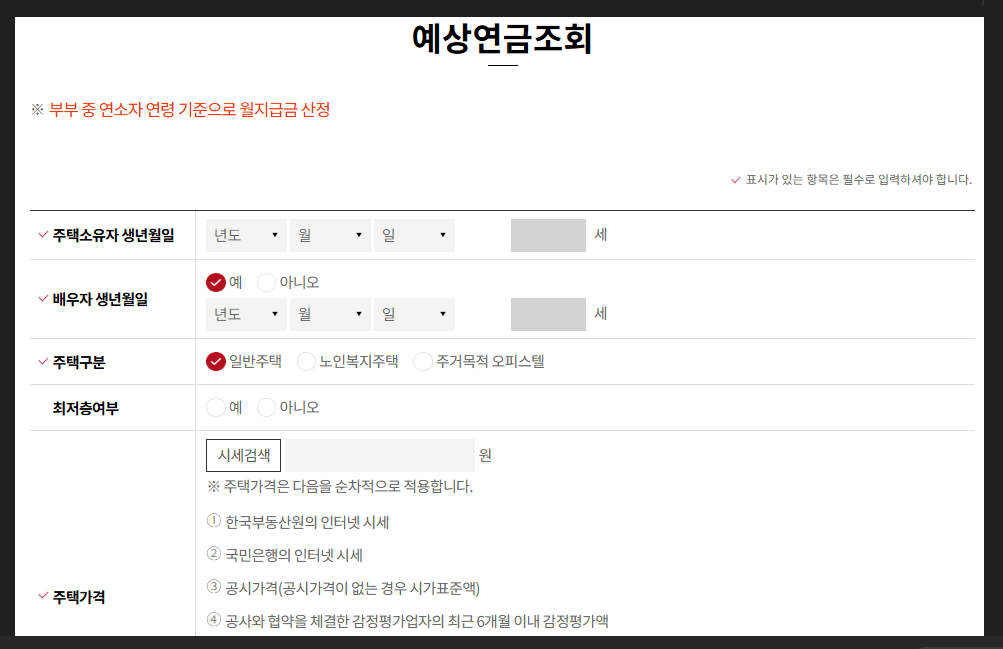The height and width of the screenshot is (649, 1003).
Task: Click the 배우자 age (세) input field
Action: pyautogui.click(x=546, y=314)
